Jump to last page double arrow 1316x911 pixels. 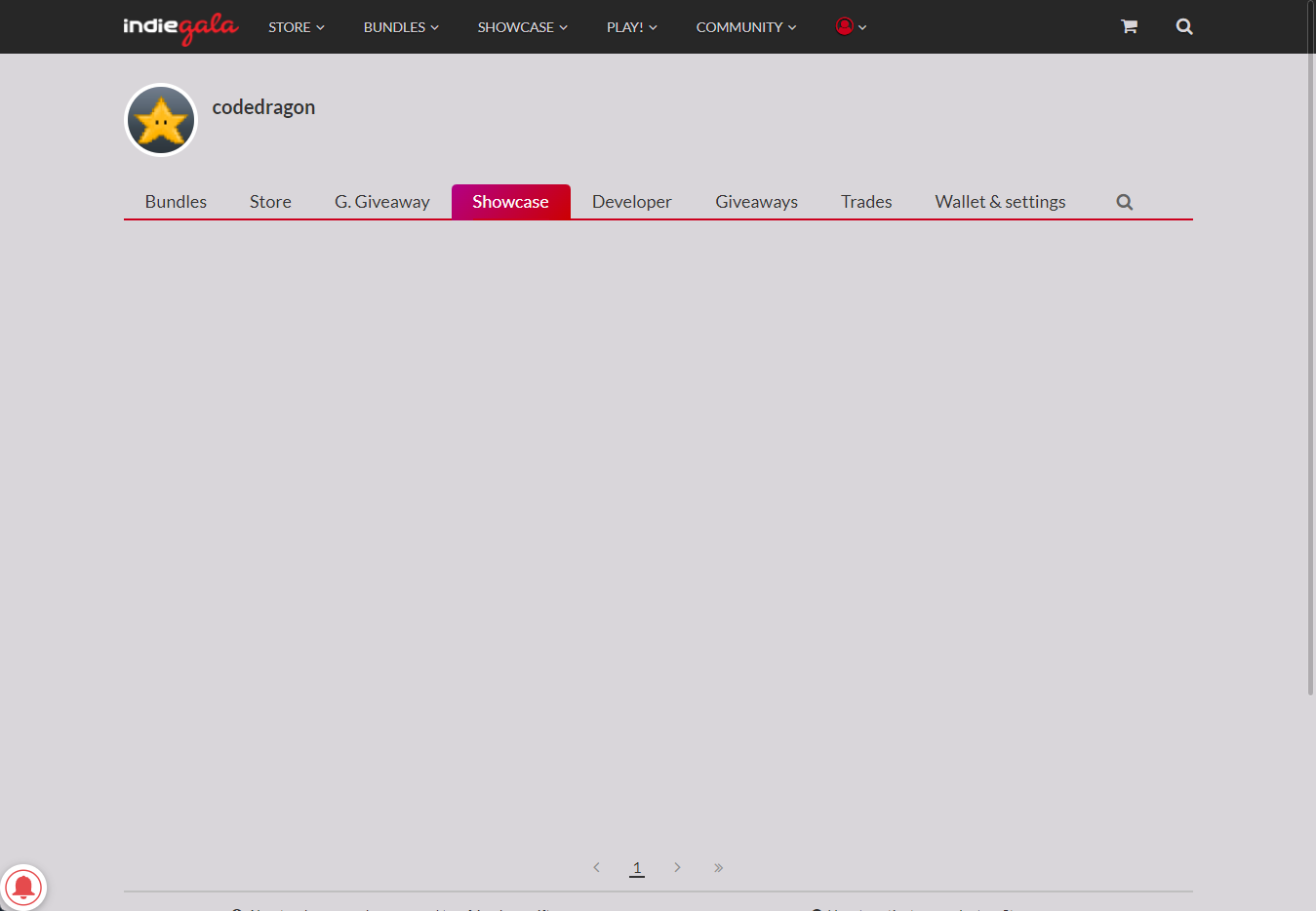(x=718, y=867)
